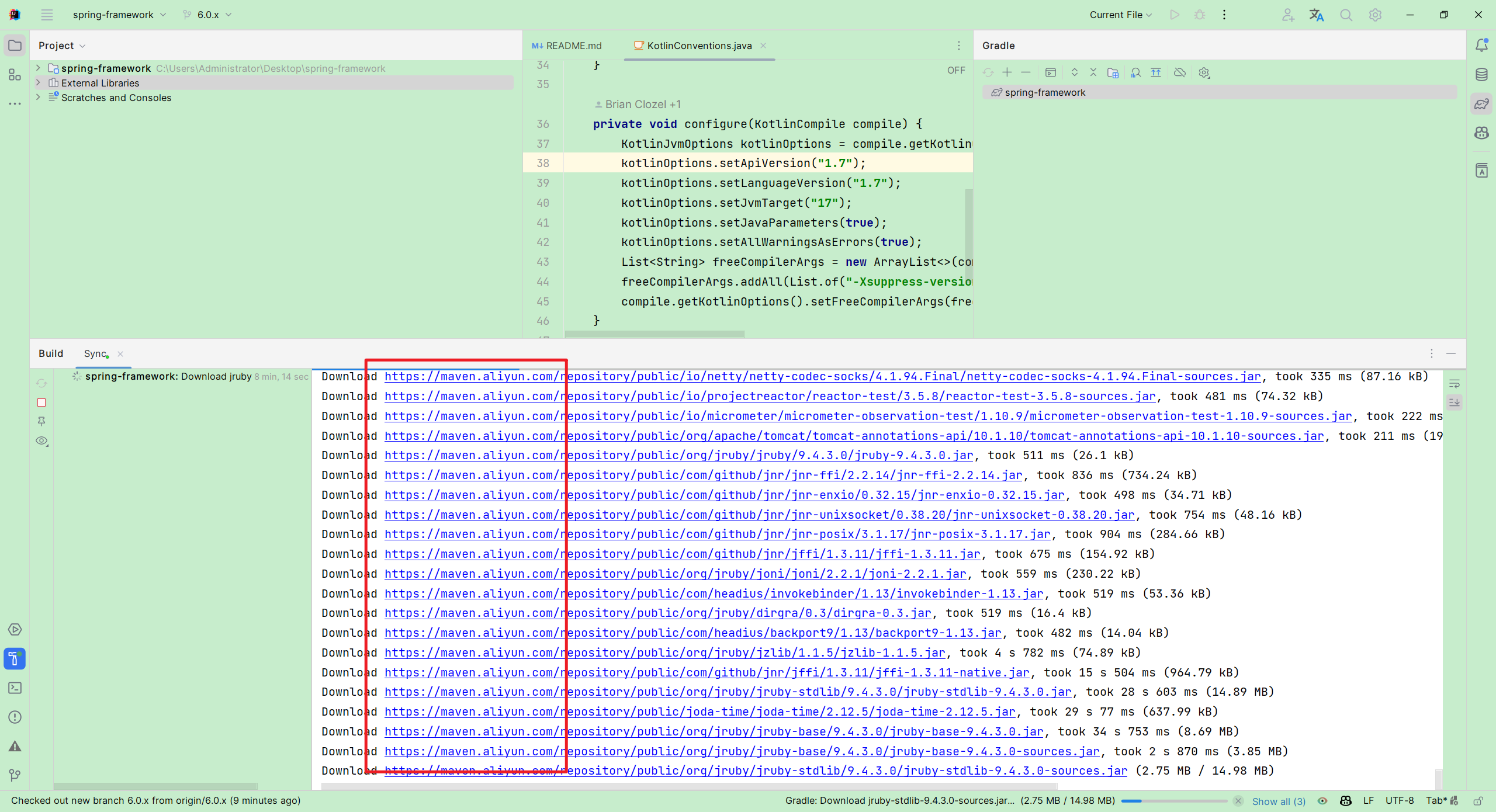This screenshot has width=1496, height=812.
Task: Open the Database tool window icon
Action: point(1481,75)
